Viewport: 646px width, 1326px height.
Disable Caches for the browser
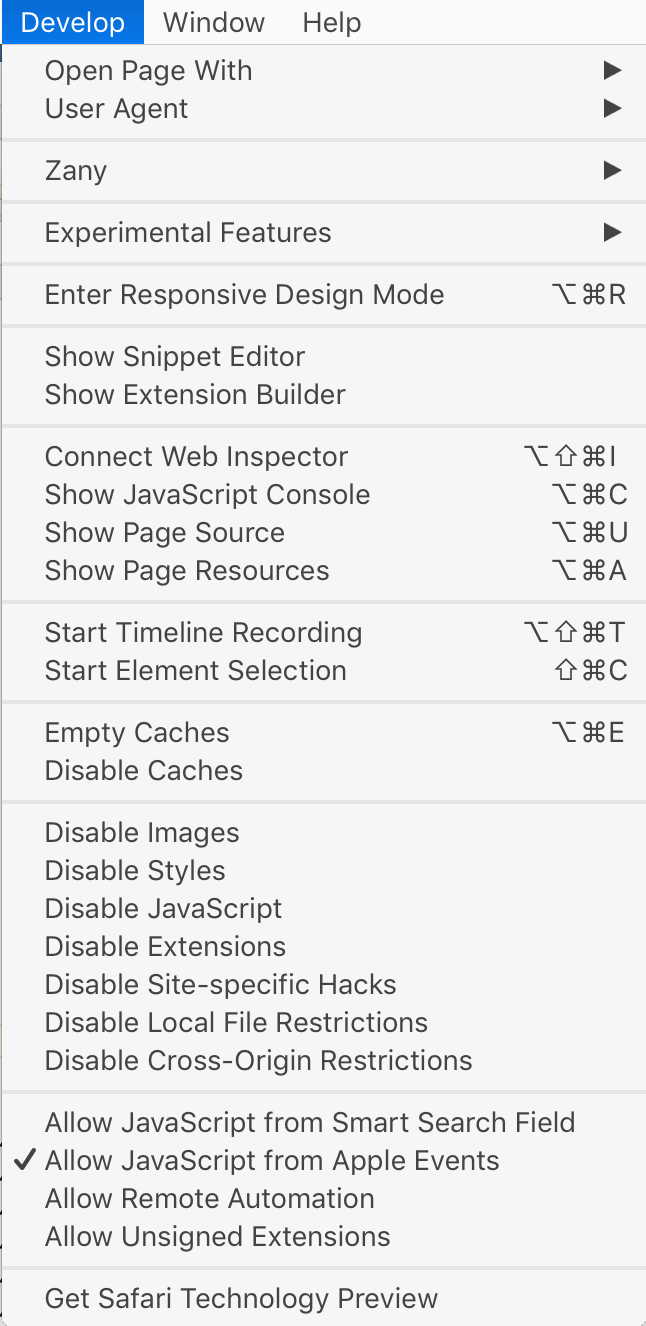pyautogui.click(x=141, y=770)
